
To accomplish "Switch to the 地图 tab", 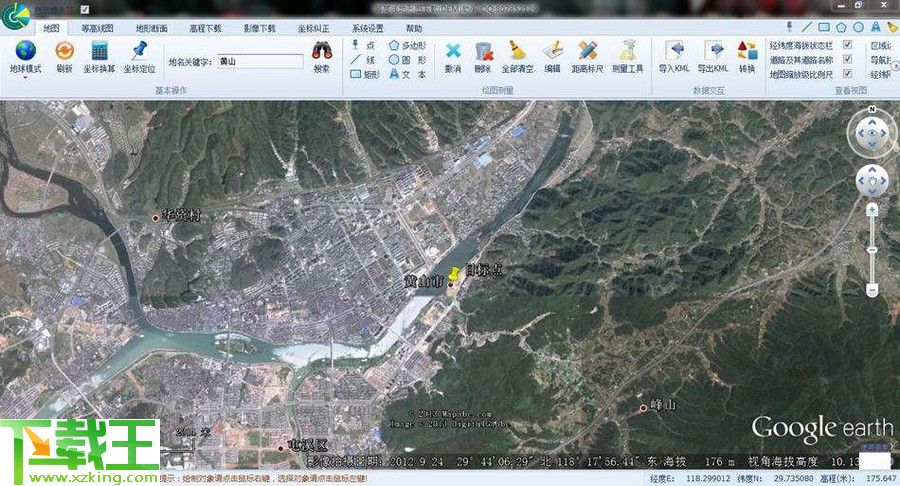I will coord(51,28).
